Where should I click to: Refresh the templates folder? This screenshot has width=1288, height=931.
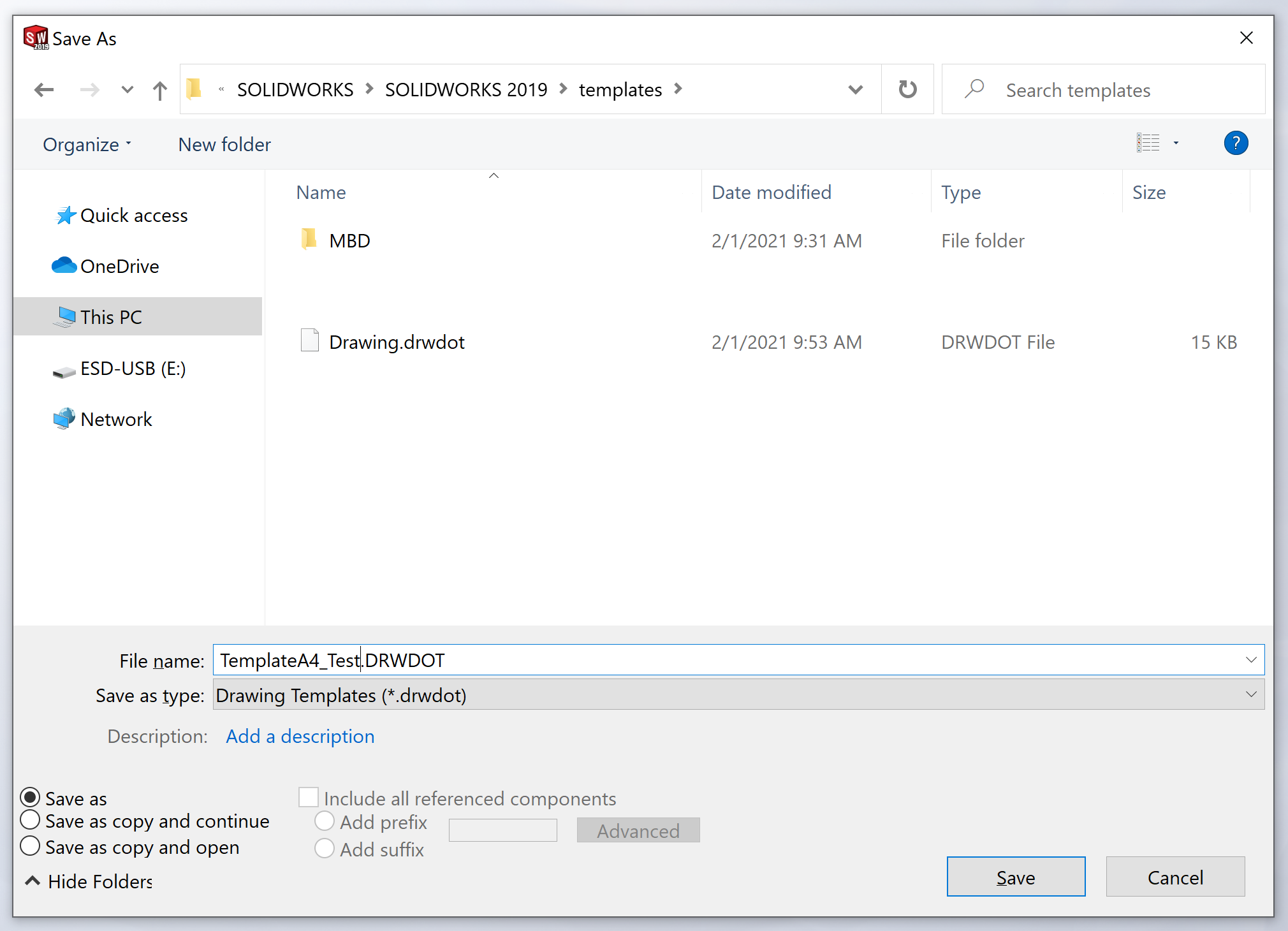pos(907,89)
